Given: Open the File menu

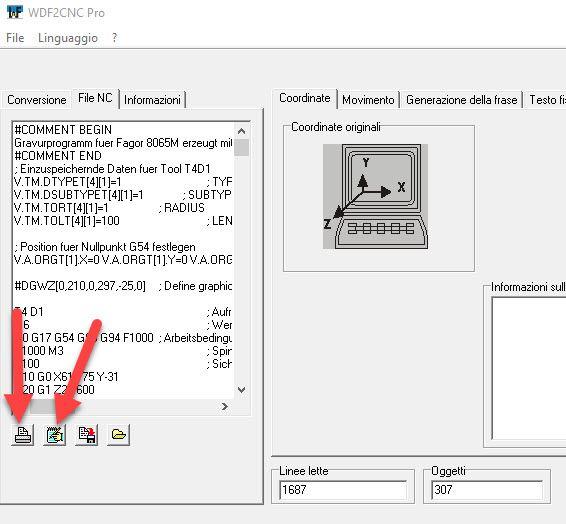Looking at the screenshot, I should [x=15, y=38].
